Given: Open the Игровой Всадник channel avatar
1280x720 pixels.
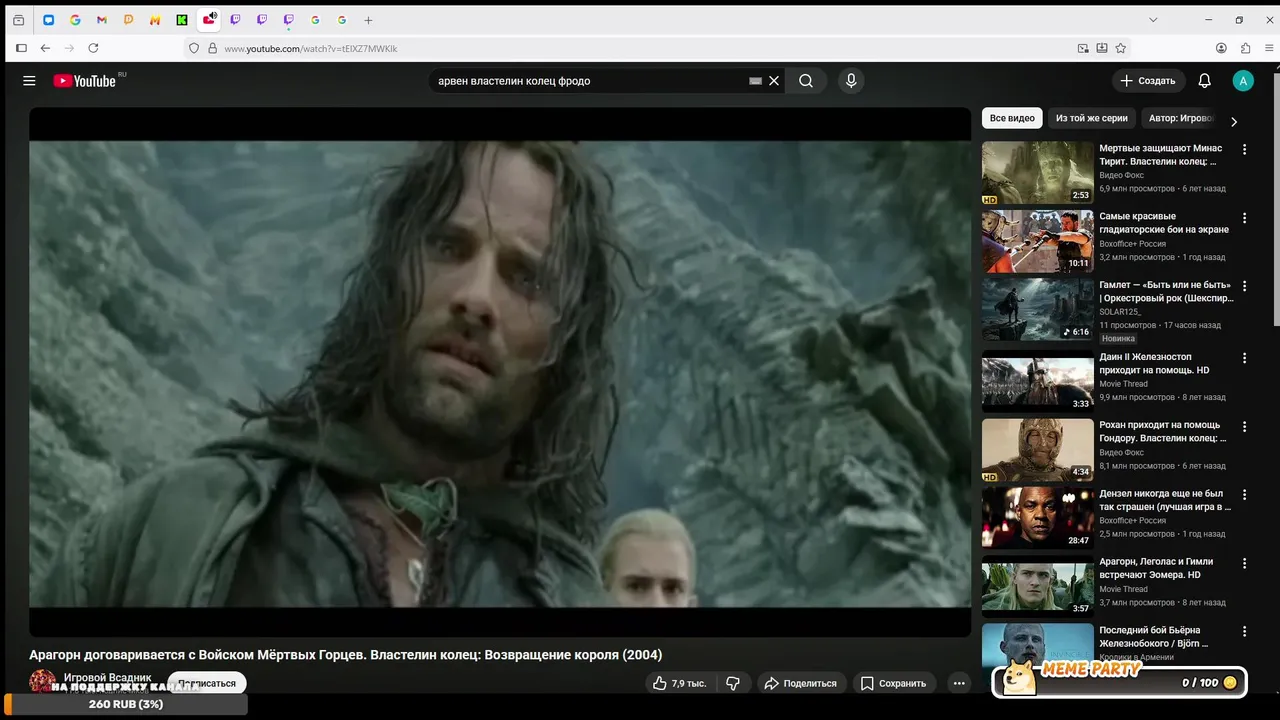Looking at the screenshot, I should point(42,681).
